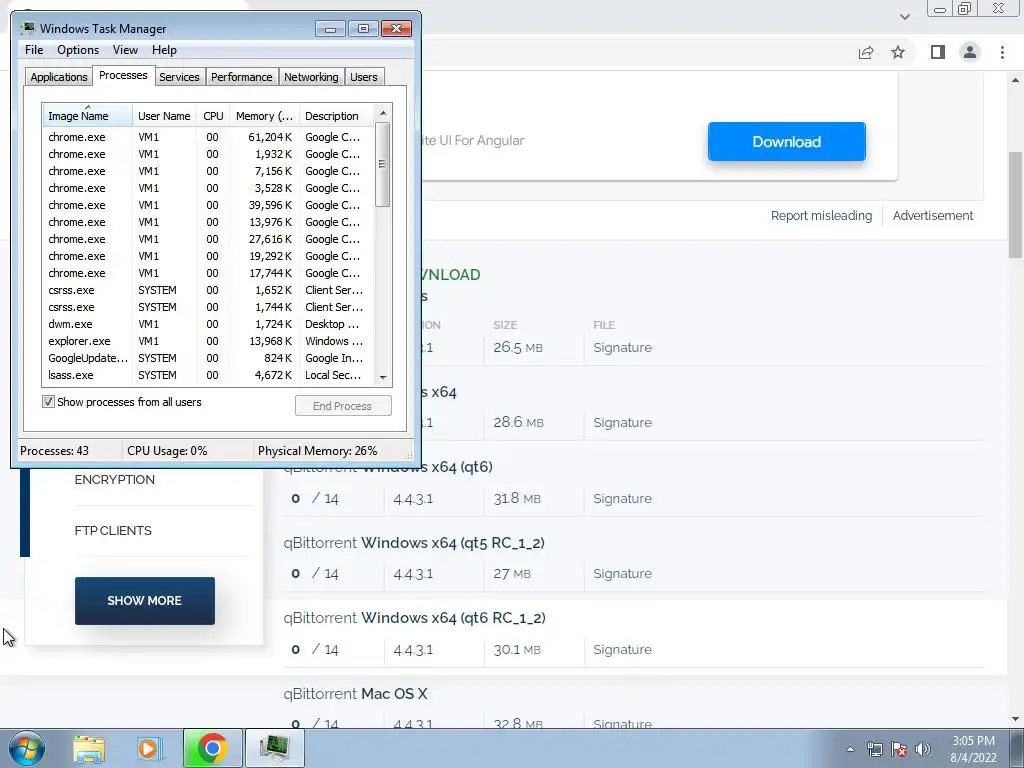This screenshot has width=1024, height=768.
Task: Open Action Center flag icon
Action: (899, 749)
